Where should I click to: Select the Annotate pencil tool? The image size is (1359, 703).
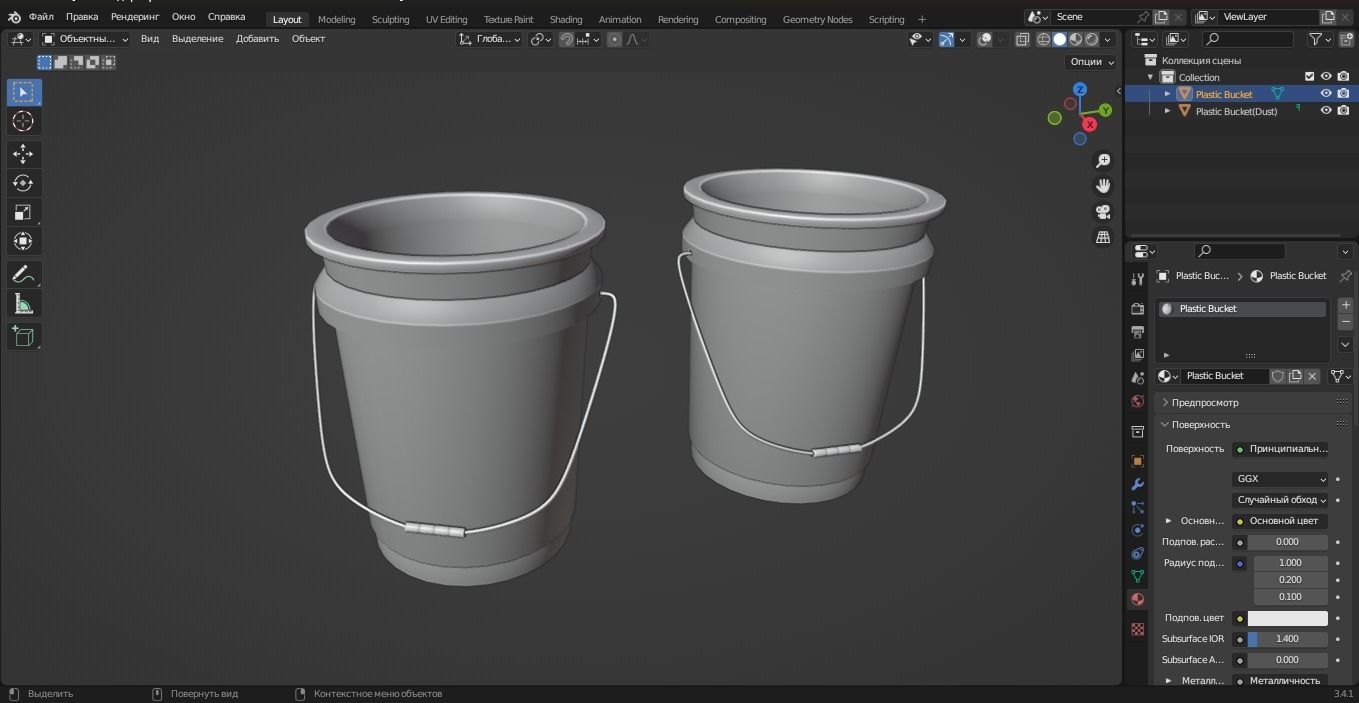coord(23,274)
